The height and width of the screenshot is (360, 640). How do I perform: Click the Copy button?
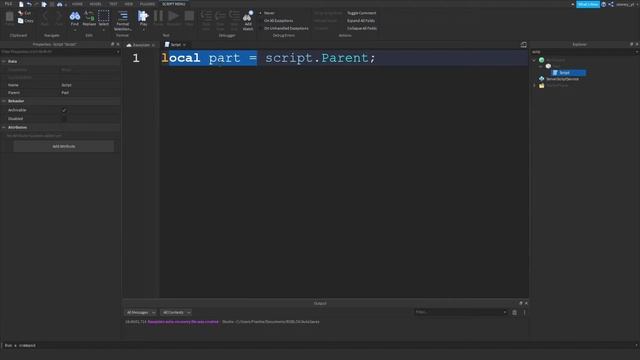tap(25, 20)
